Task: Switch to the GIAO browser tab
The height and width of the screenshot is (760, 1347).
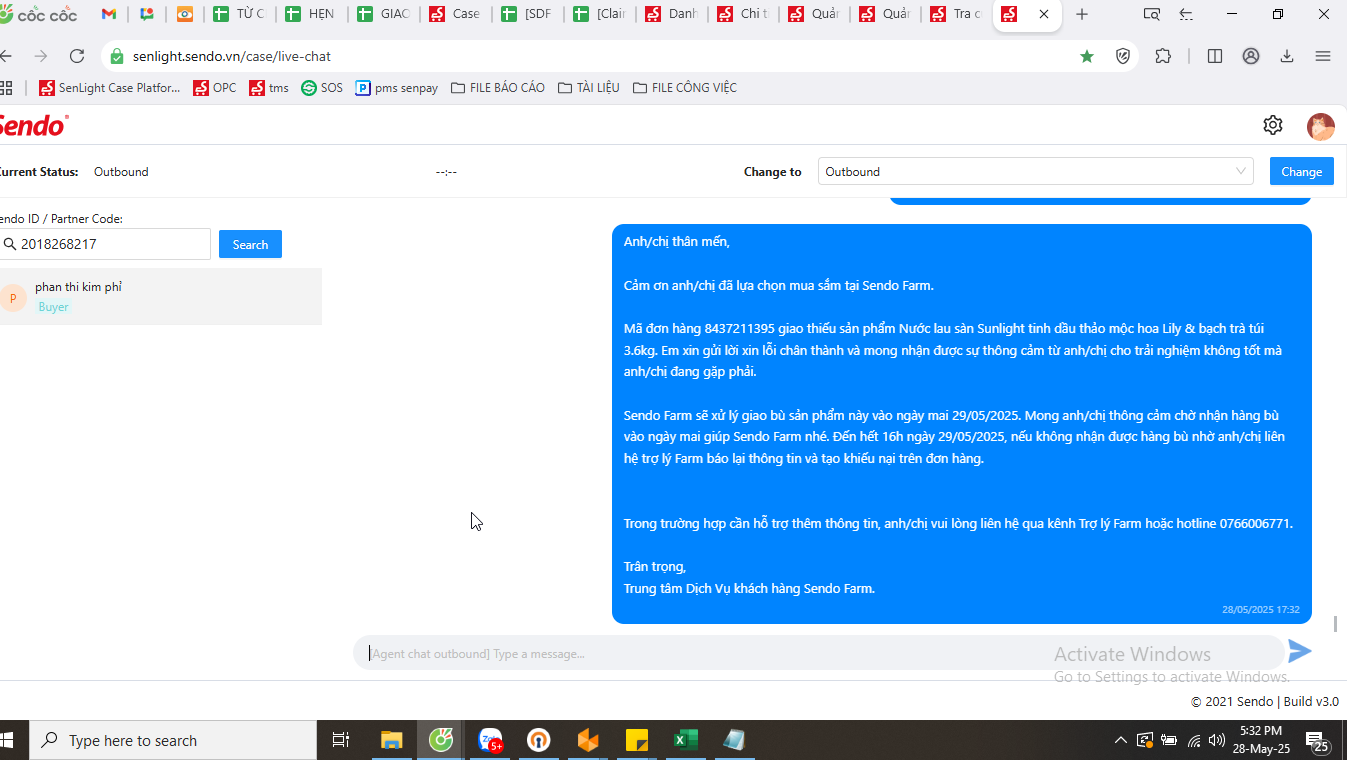Action: click(383, 14)
